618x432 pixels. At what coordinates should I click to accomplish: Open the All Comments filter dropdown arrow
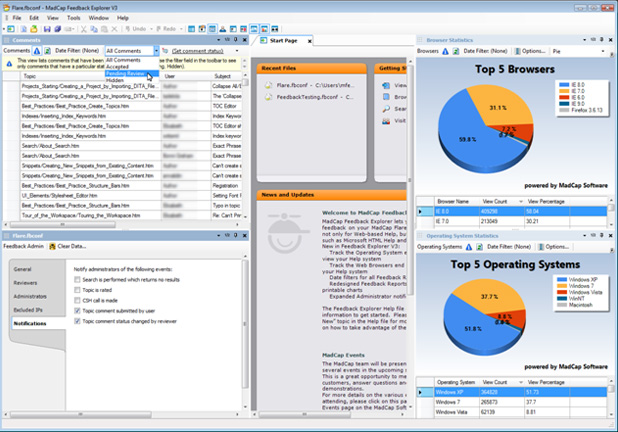coord(156,51)
